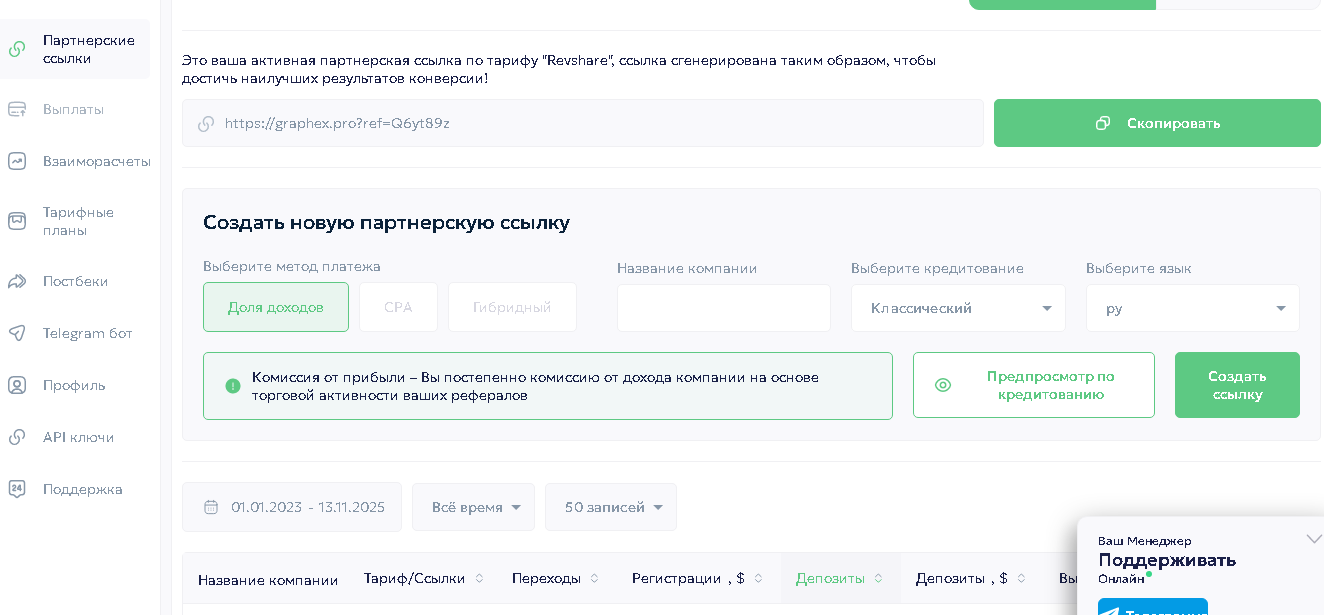Screen dimensions: 1324x615
Task: Click the API ключи link icon
Action: pos(17,437)
